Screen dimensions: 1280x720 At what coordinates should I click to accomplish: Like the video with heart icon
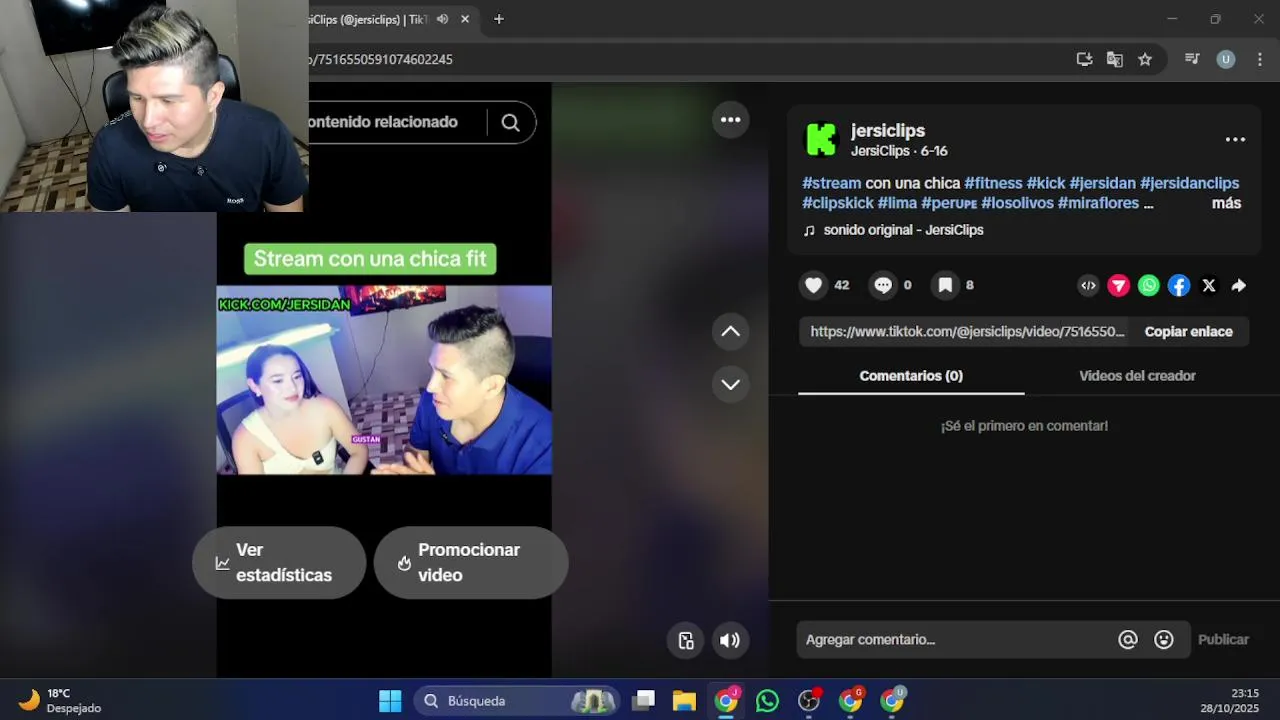tap(814, 285)
